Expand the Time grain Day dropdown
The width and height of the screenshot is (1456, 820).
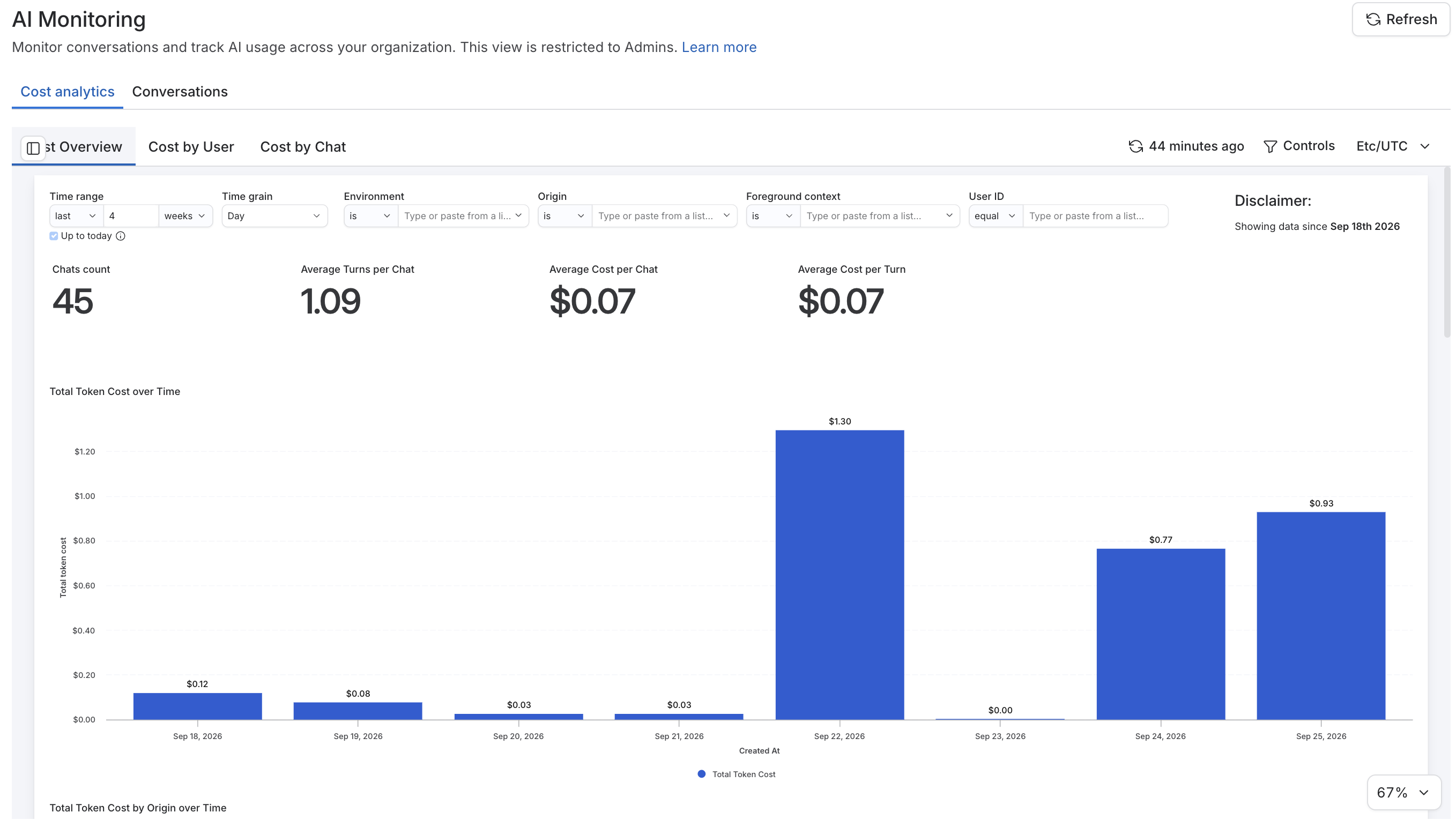[274, 216]
